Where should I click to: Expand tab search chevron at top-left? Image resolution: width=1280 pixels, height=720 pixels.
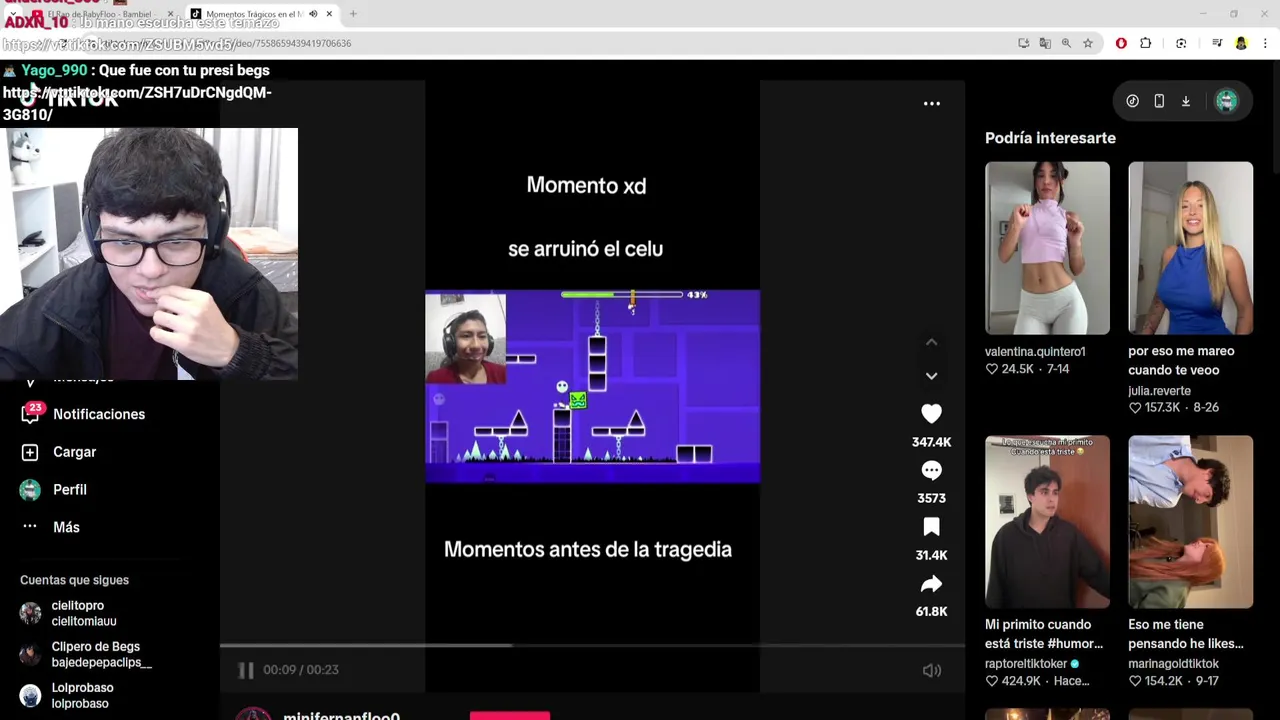tap(12, 14)
